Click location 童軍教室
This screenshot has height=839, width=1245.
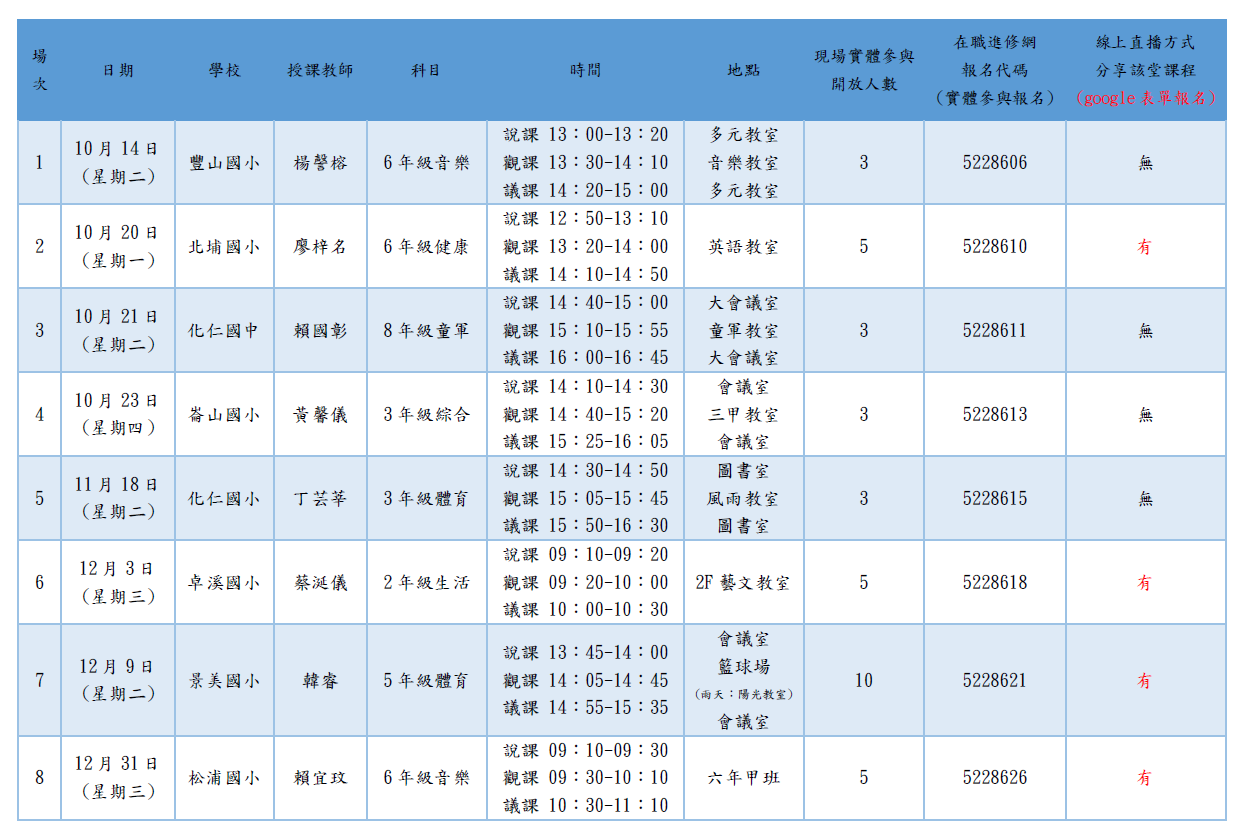pyautogui.click(x=743, y=331)
